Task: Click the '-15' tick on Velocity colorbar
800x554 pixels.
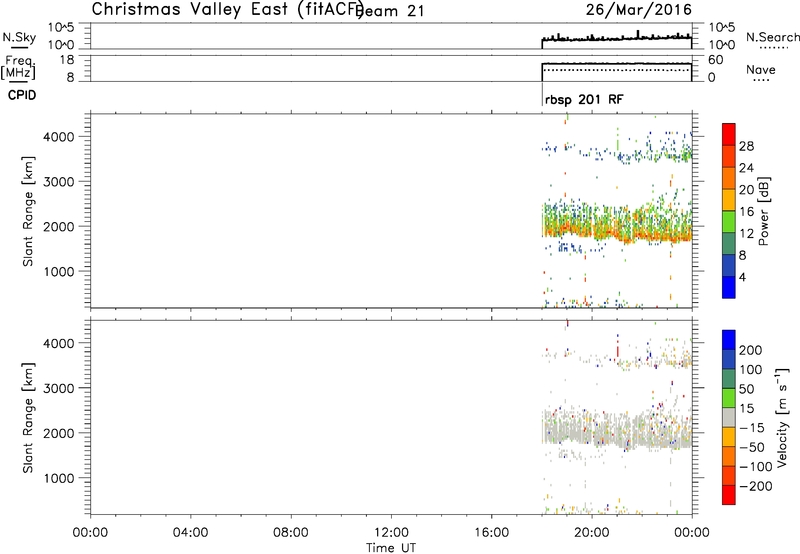Action: (752, 427)
